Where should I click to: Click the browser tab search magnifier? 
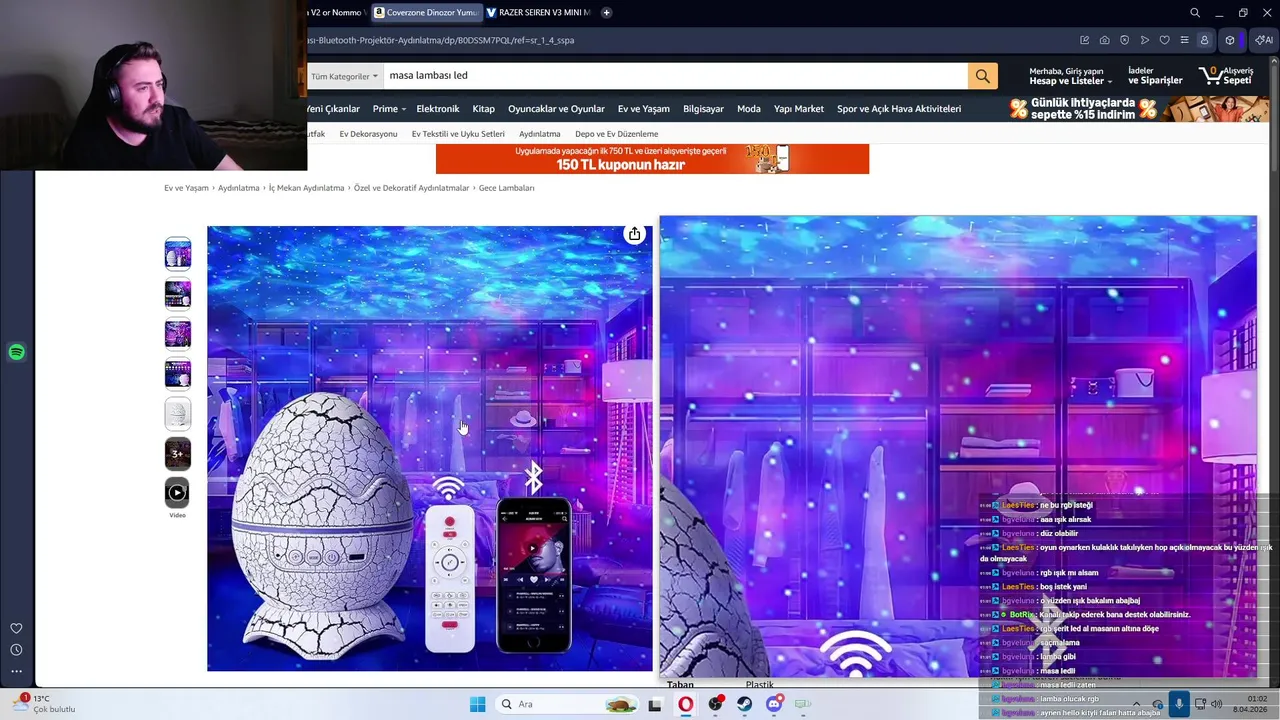coord(1195,13)
